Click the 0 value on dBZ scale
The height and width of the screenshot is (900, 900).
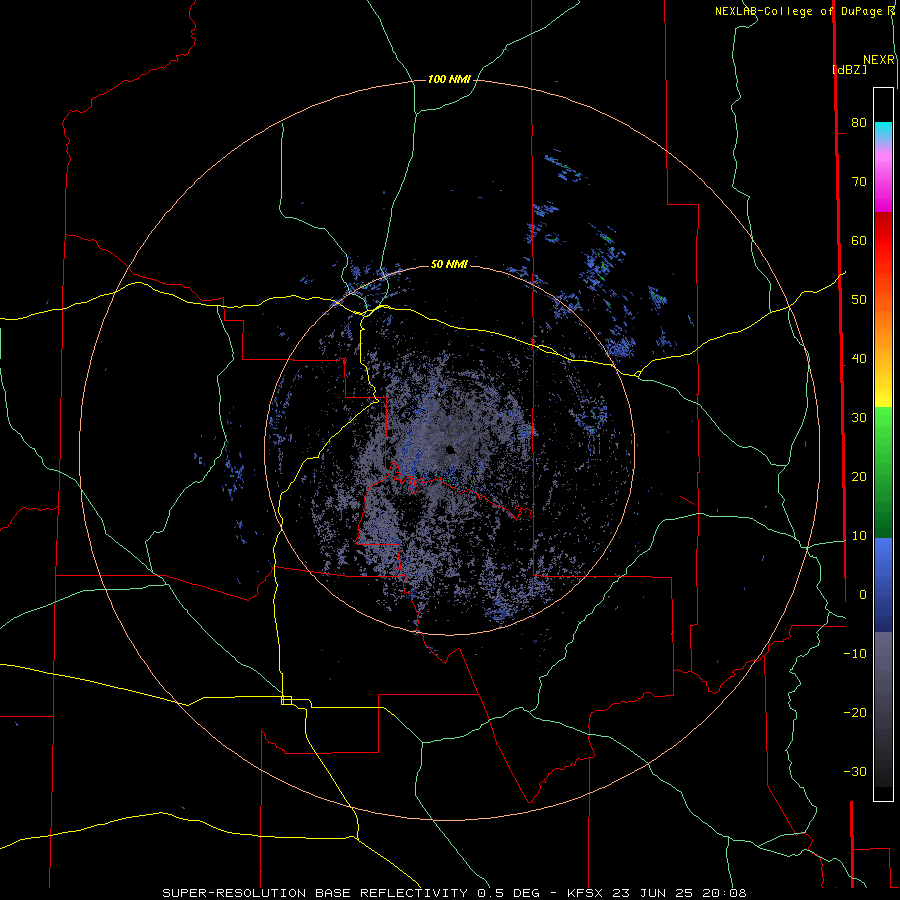pyautogui.click(x=863, y=595)
